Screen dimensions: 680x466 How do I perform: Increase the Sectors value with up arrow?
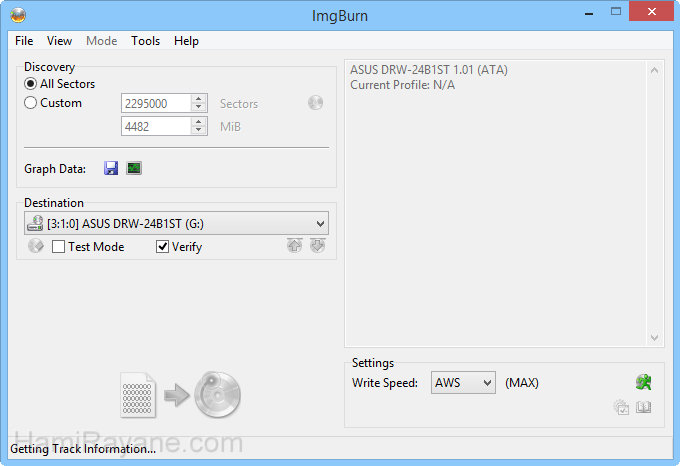(199, 98)
